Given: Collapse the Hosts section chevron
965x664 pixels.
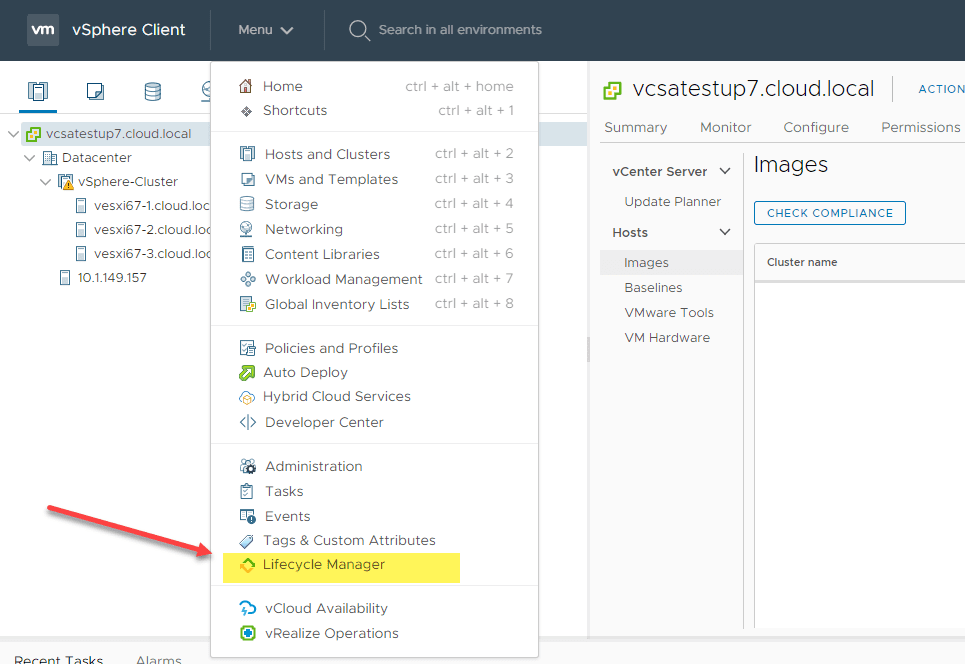Looking at the screenshot, I should tap(725, 233).
